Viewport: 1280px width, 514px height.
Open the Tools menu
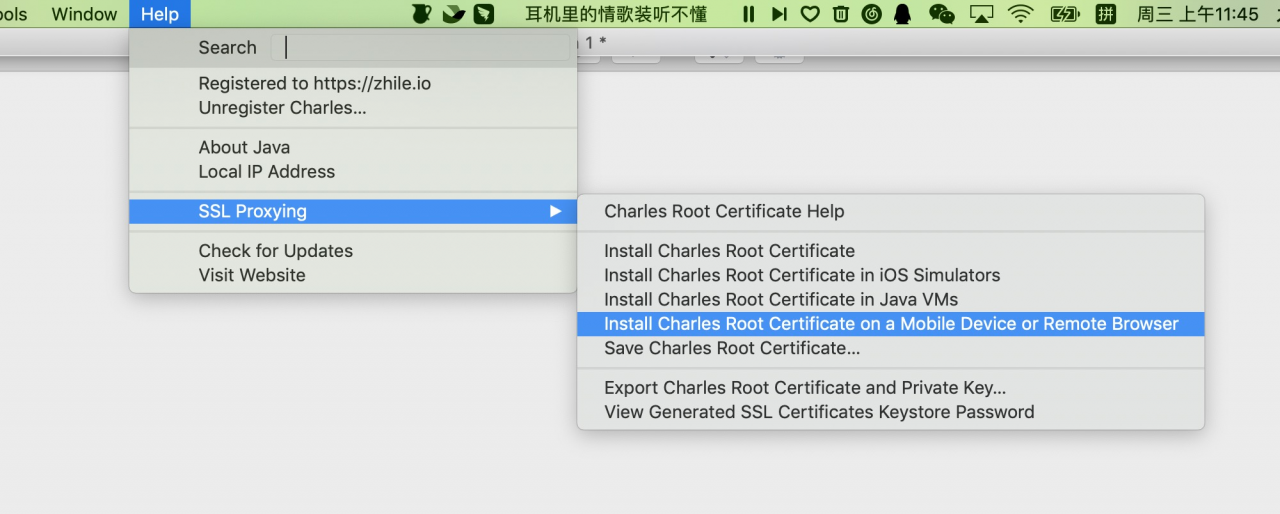click(x=14, y=14)
